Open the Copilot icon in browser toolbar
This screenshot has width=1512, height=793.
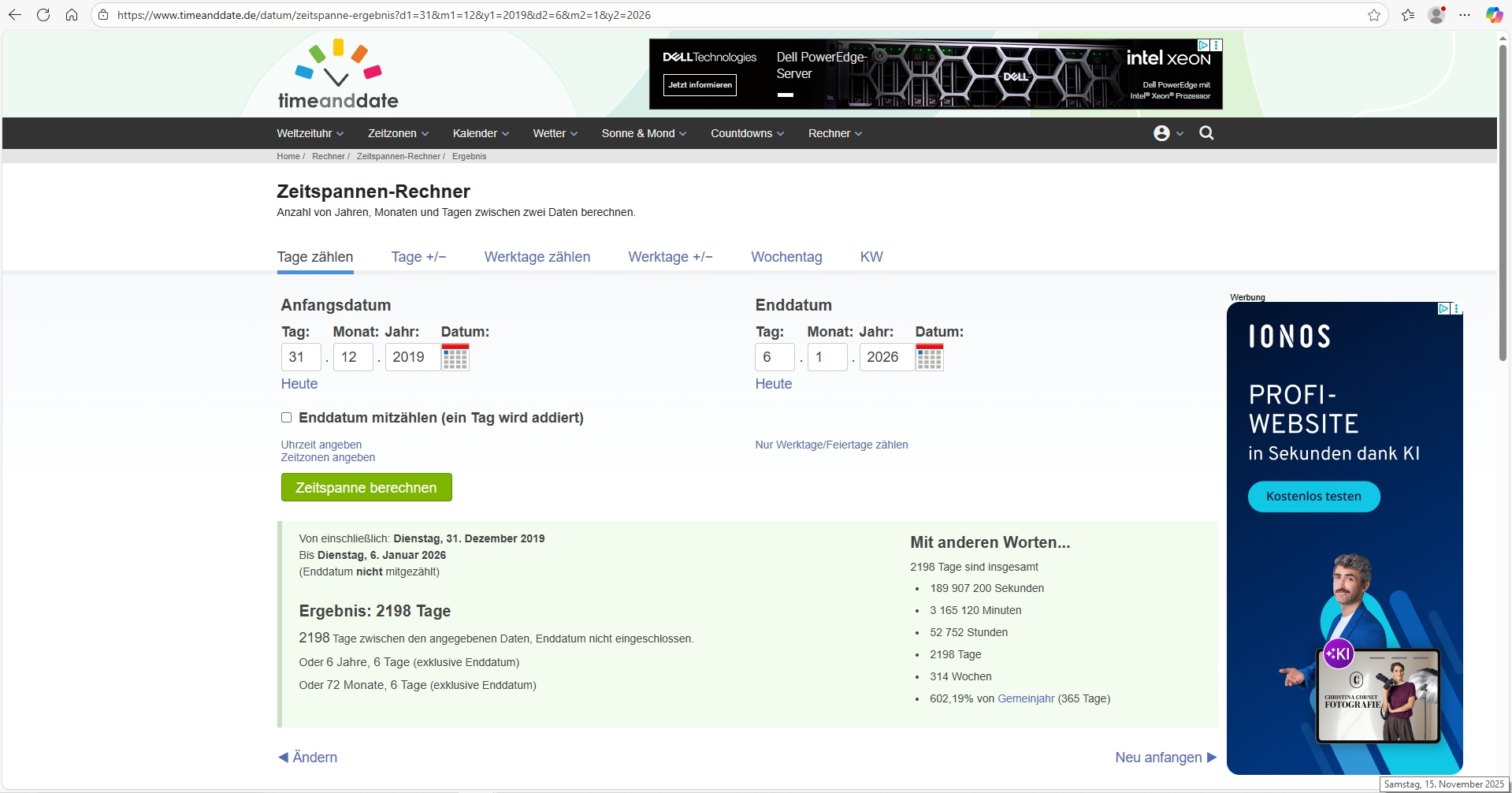click(1494, 15)
